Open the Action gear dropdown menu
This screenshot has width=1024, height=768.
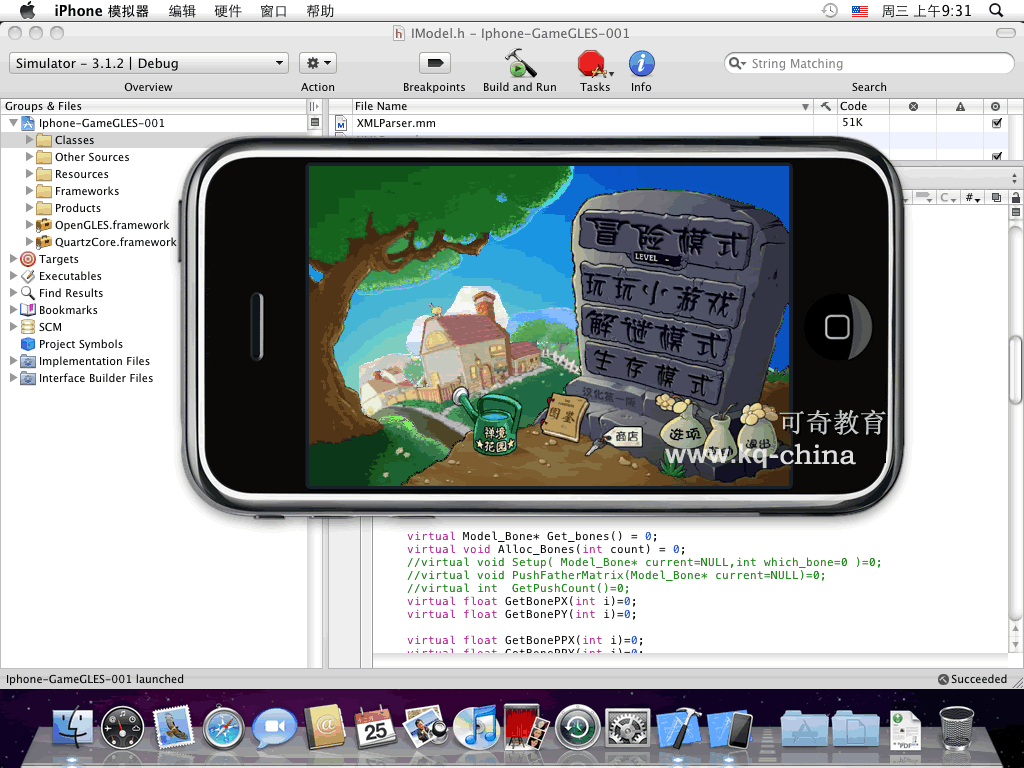(x=317, y=63)
